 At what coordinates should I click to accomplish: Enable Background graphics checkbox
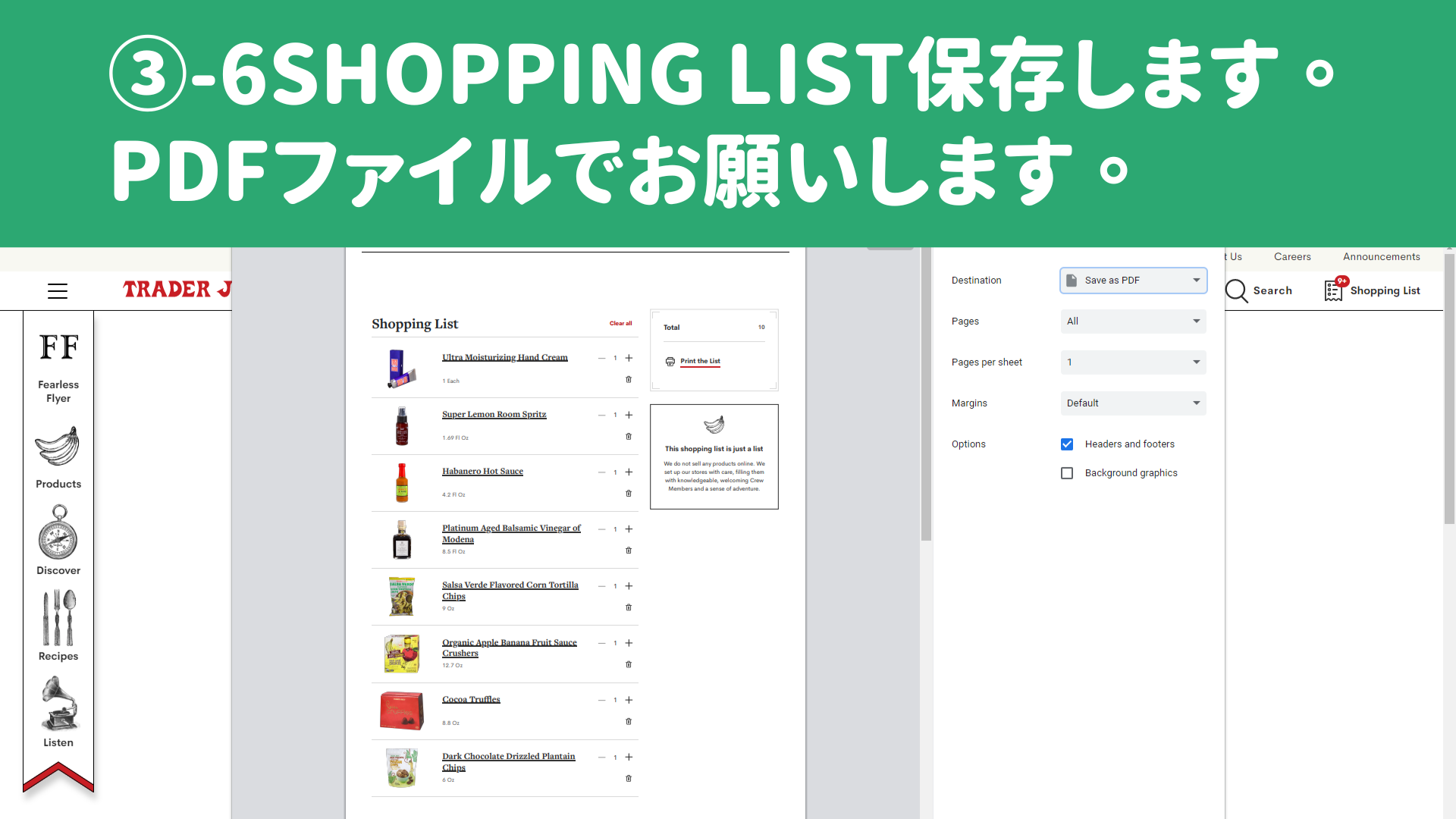point(1067,473)
